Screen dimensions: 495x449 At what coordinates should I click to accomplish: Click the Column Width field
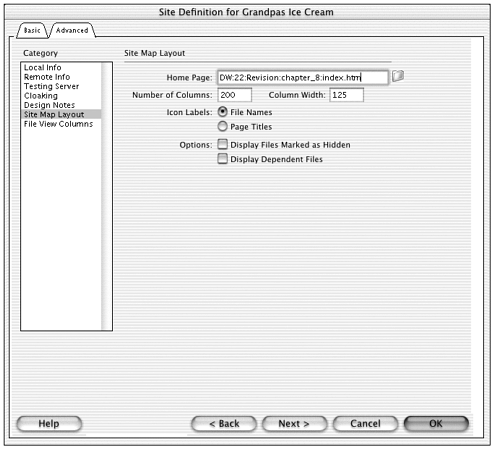coord(346,95)
